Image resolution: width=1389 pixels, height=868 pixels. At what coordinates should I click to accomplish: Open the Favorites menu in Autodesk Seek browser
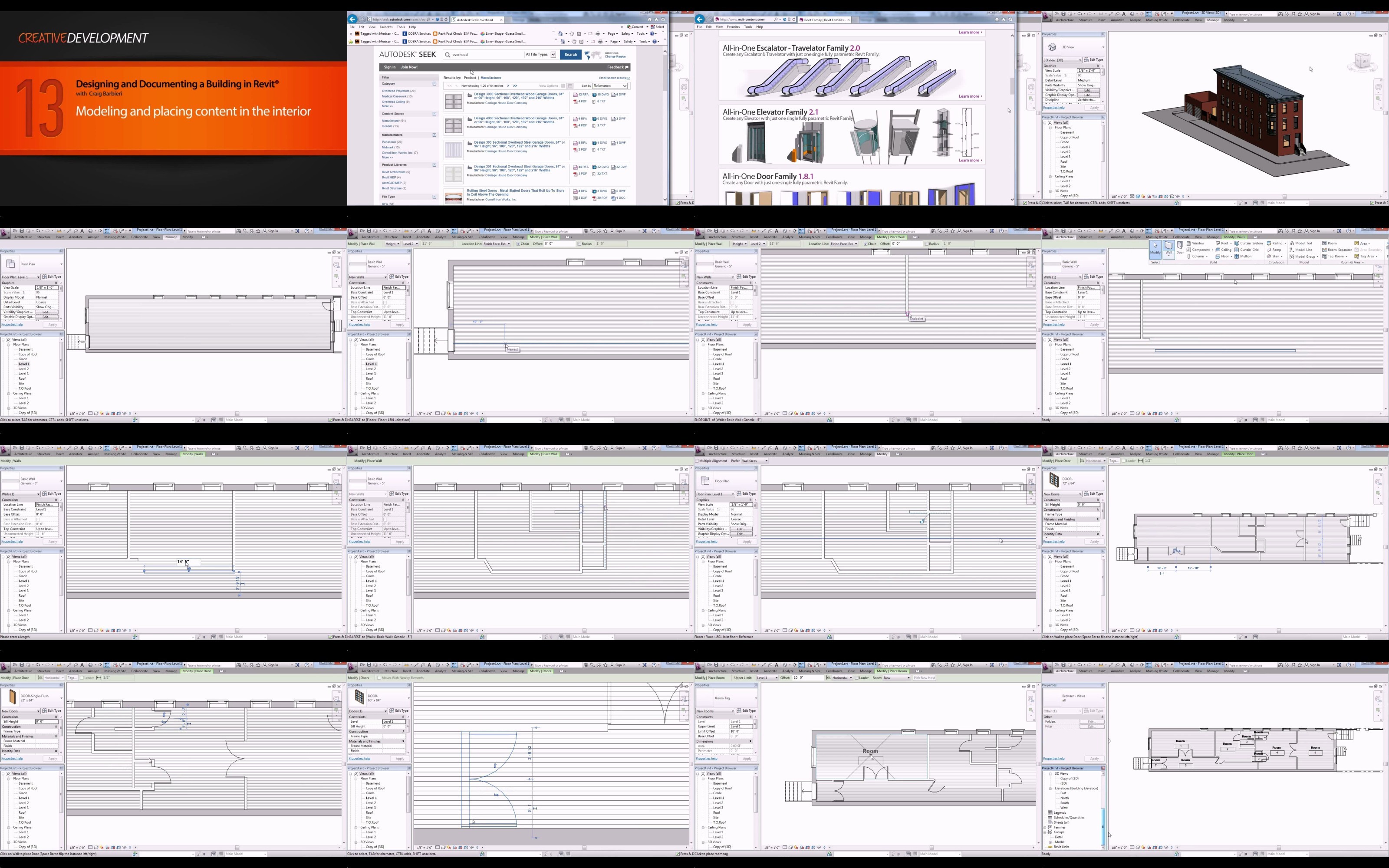coord(386,27)
